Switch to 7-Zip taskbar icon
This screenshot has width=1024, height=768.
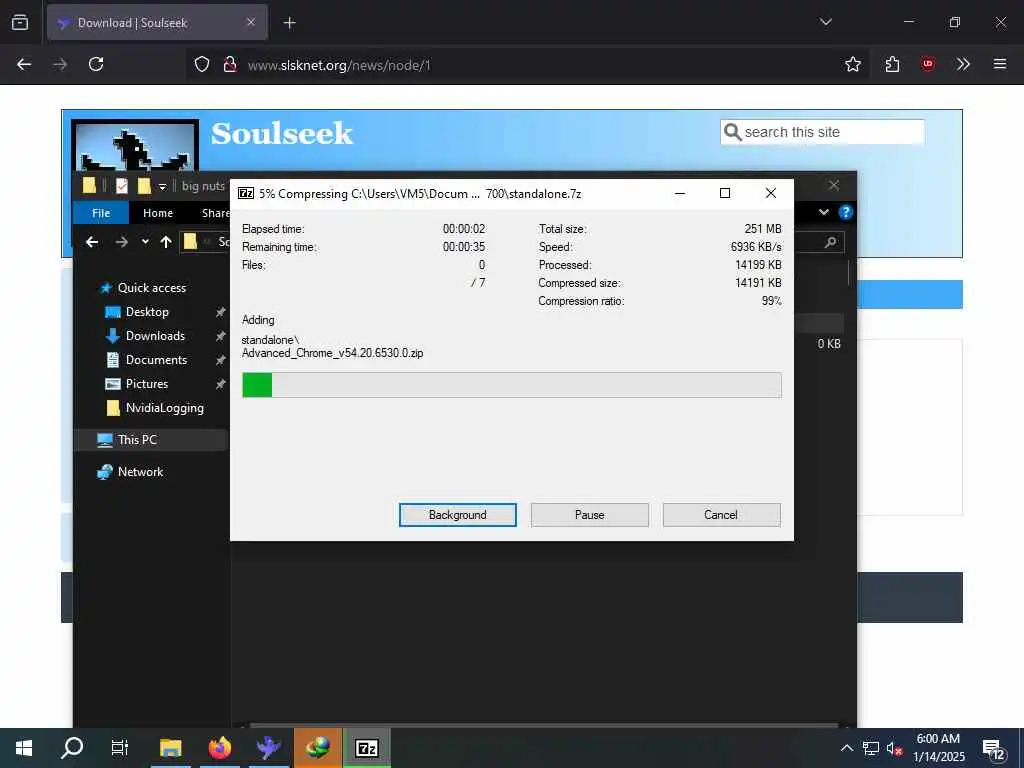pos(366,748)
